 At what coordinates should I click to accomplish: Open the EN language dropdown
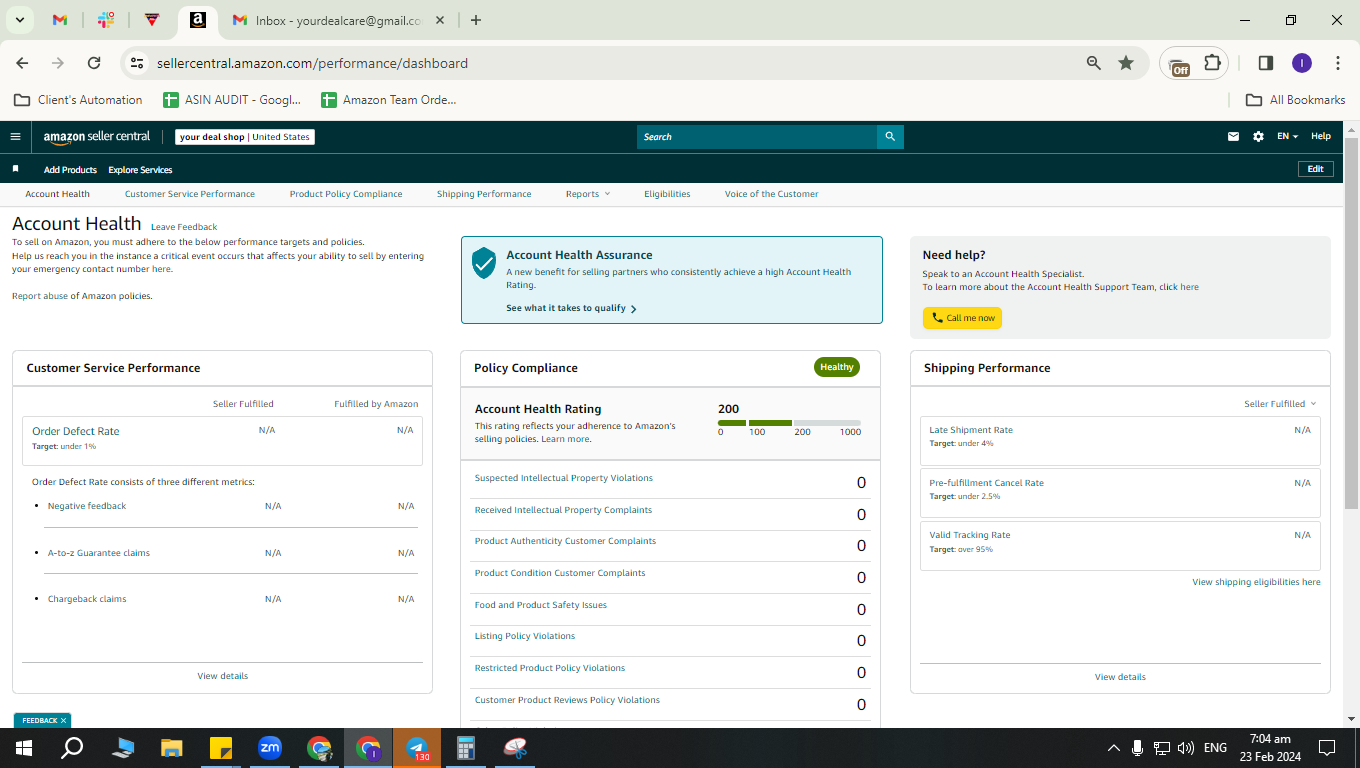coord(1287,137)
